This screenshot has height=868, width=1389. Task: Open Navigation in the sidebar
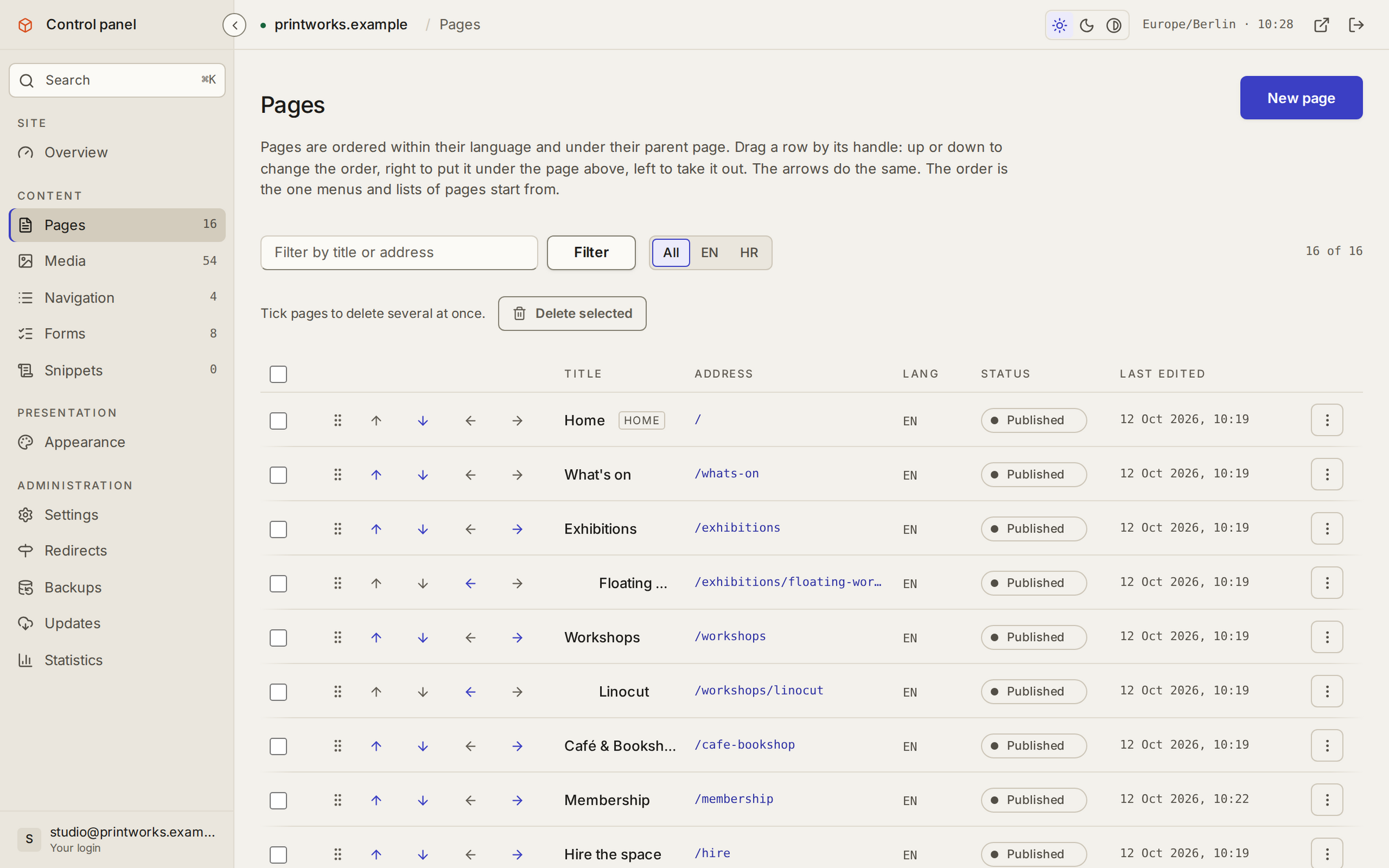click(117, 297)
